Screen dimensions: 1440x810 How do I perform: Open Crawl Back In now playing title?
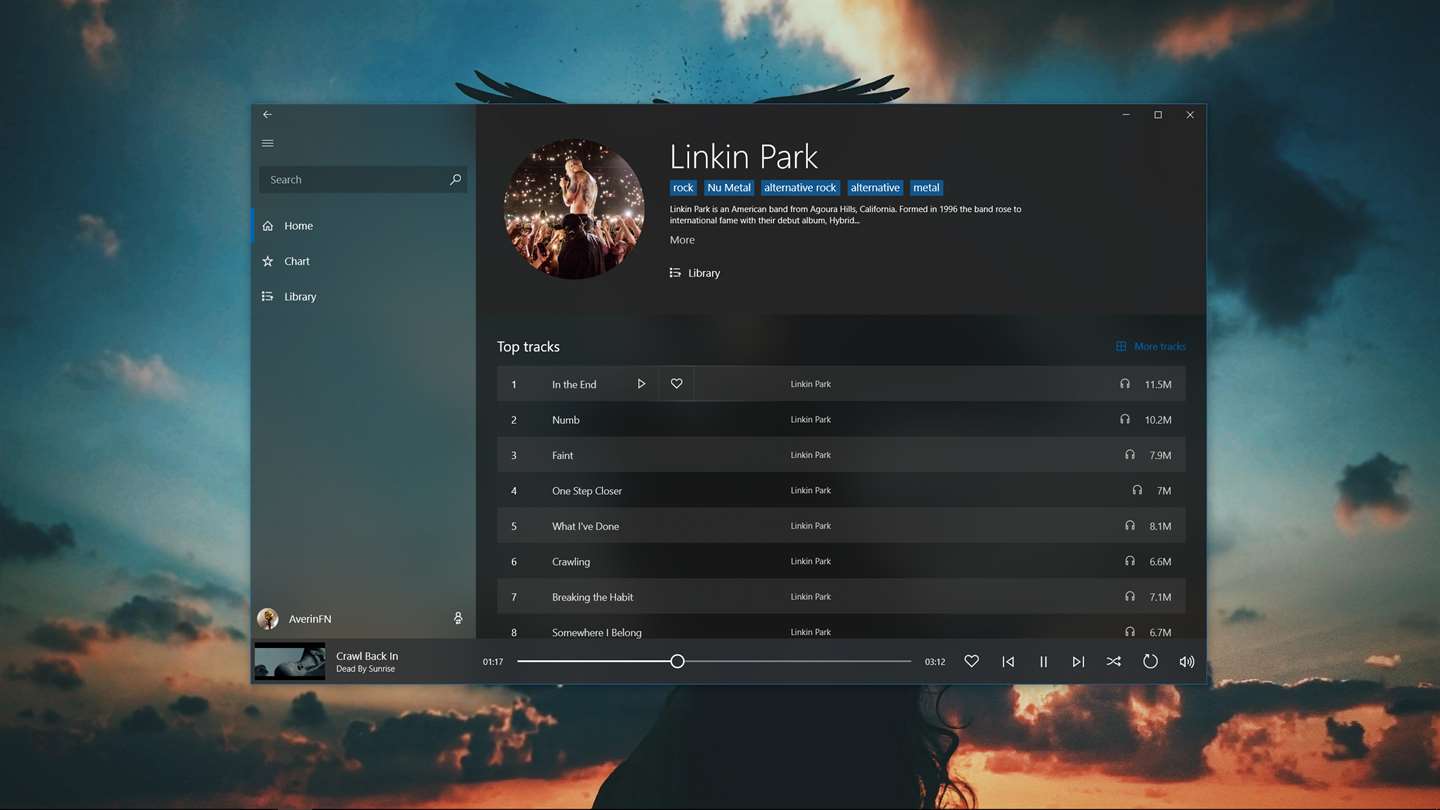(367, 656)
